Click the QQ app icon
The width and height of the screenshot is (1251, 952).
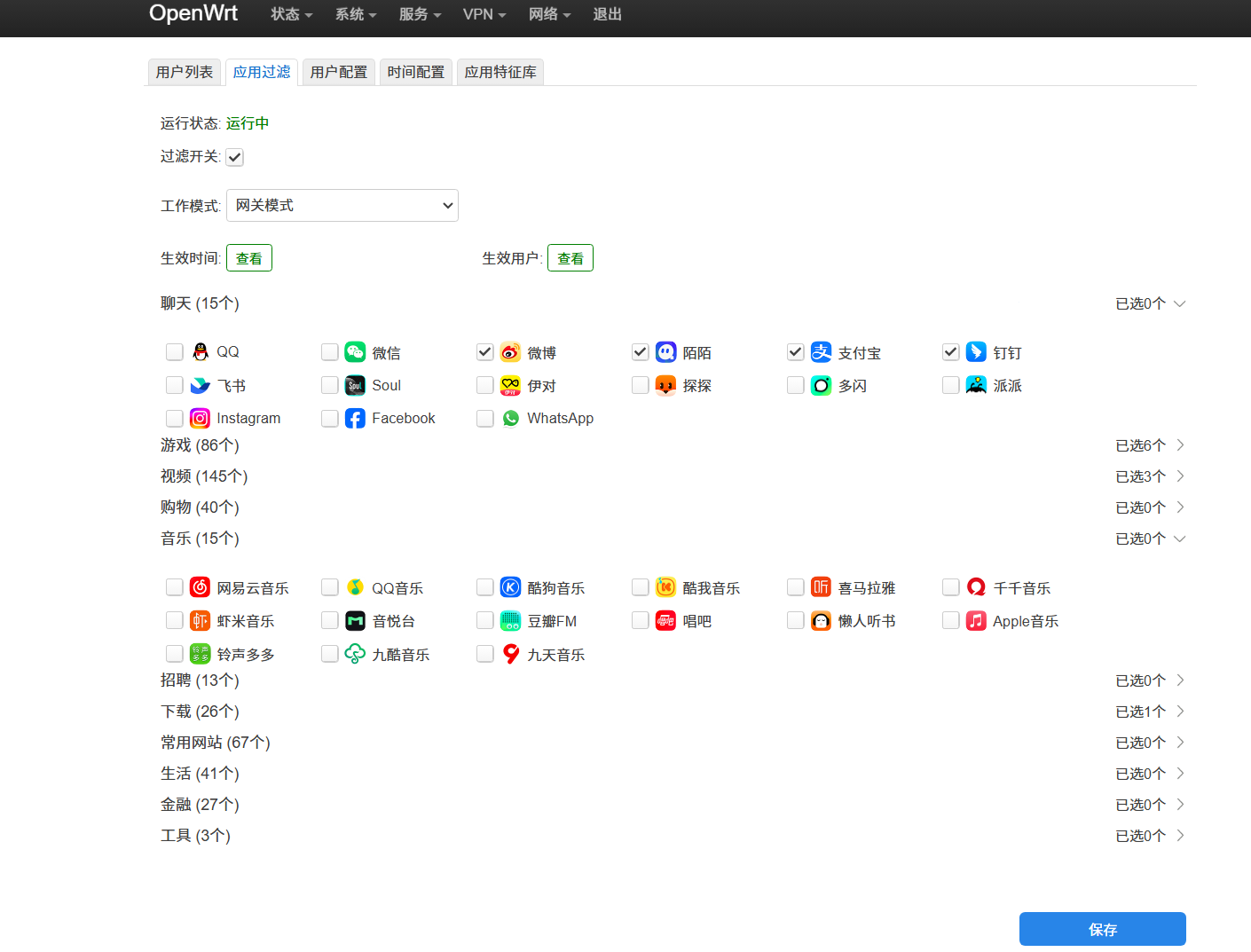[x=200, y=351]
